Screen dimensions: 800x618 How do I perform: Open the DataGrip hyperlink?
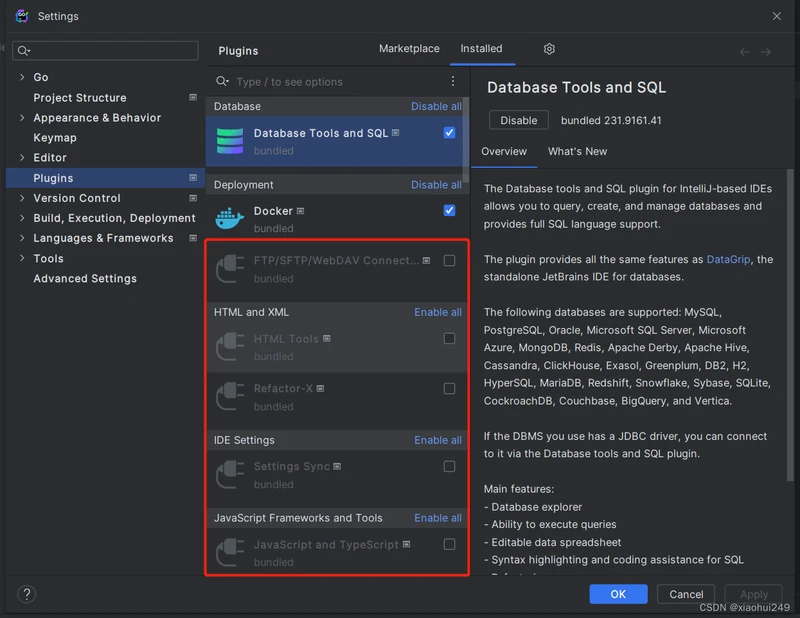tap(728, 260)
